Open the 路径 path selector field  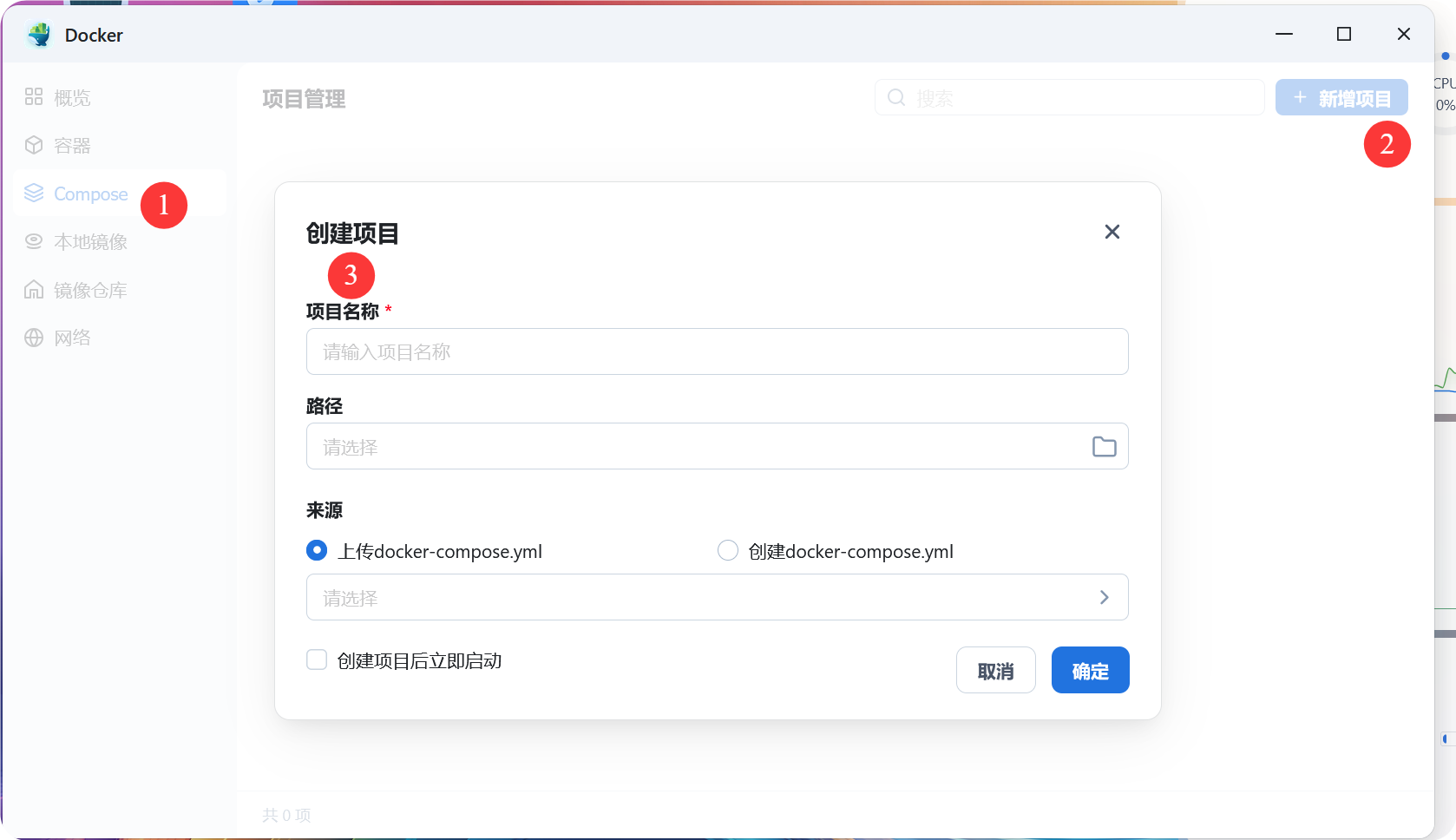pos(694,447)
